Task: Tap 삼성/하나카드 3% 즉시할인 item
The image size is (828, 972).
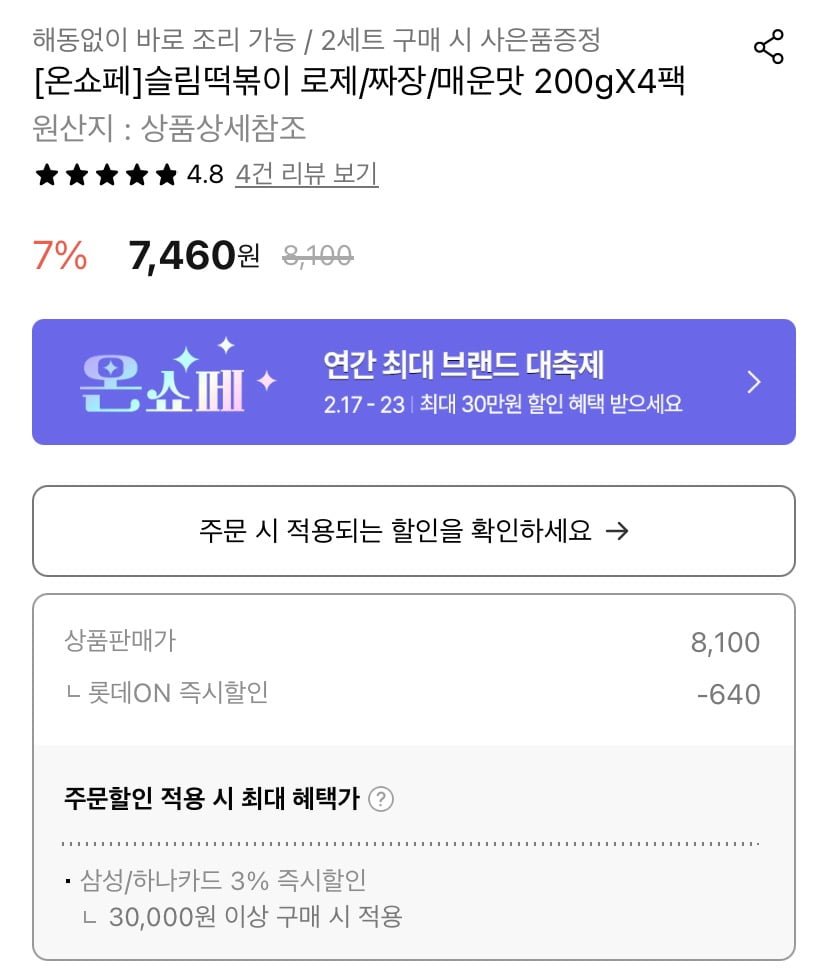Action: [223, 881]
